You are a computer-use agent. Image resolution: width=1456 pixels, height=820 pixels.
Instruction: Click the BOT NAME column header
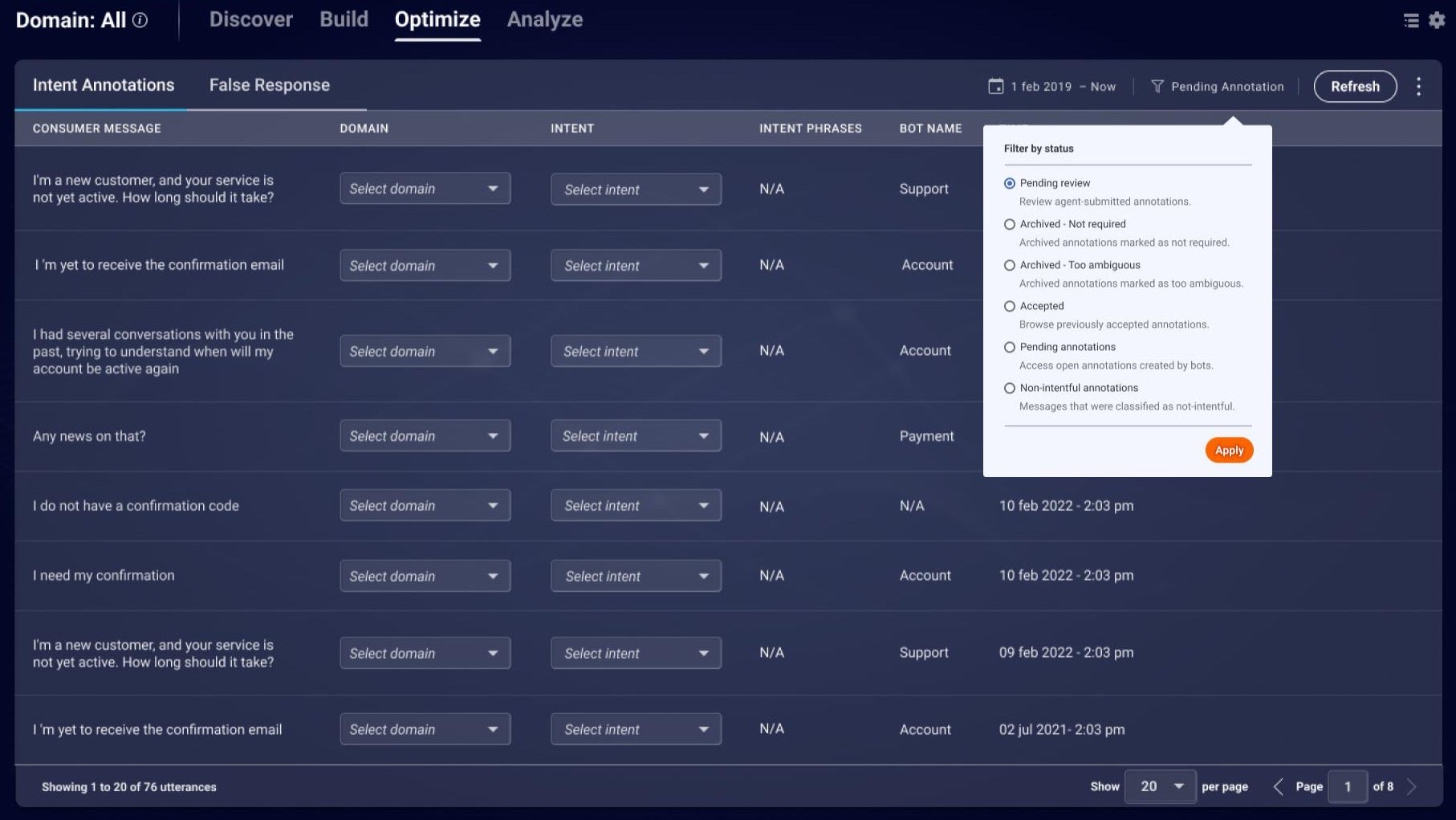coord(930,129)
